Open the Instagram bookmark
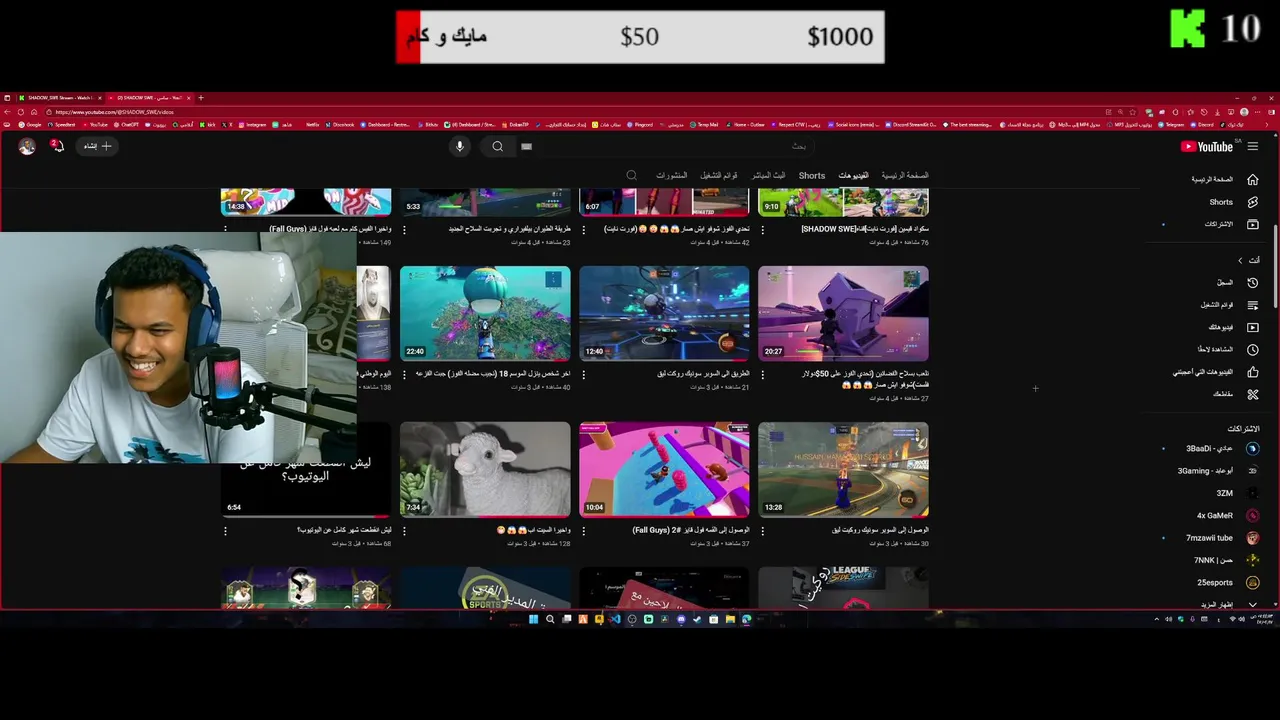Viewport: 1280px width, 720px height. [252, 125]
